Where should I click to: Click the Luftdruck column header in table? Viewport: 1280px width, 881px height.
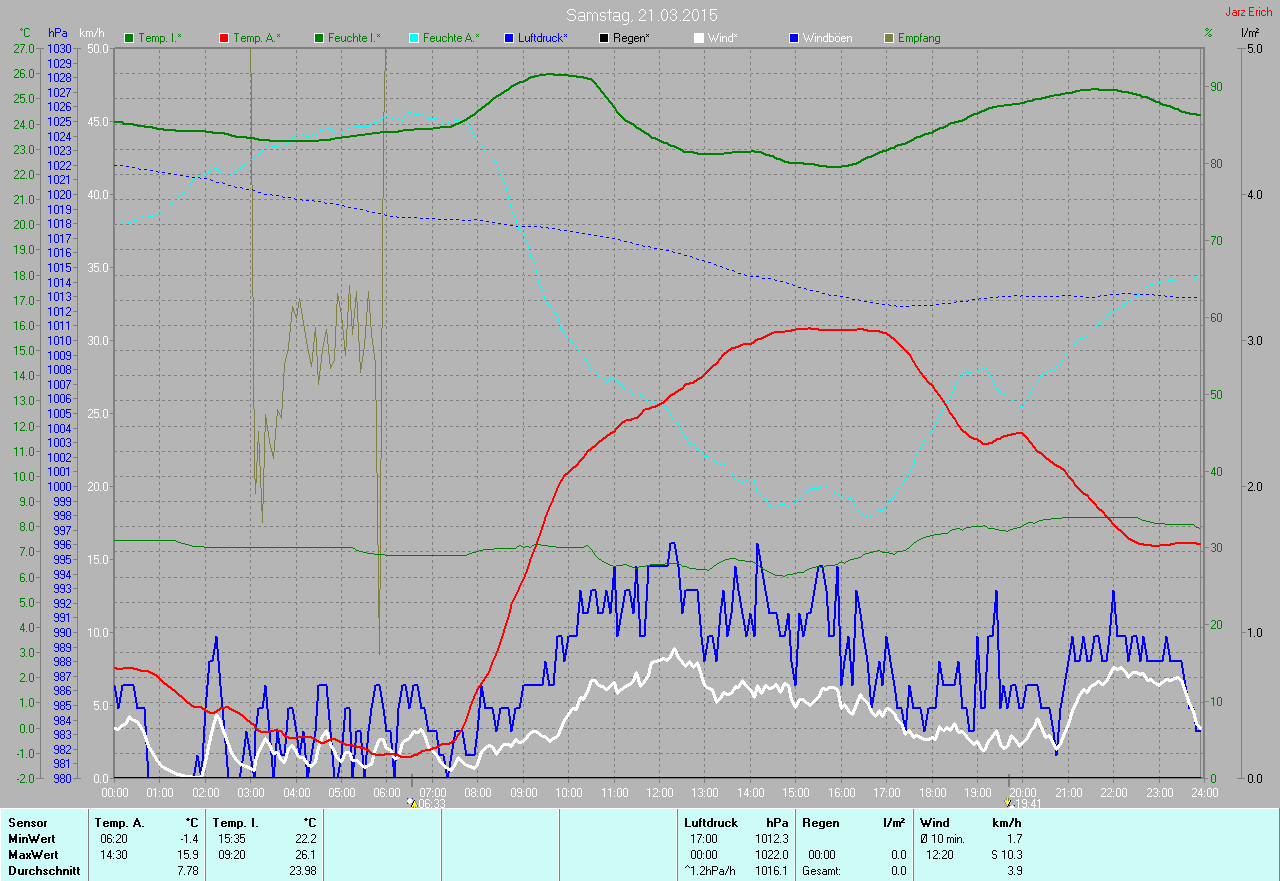tap(711, 823)
